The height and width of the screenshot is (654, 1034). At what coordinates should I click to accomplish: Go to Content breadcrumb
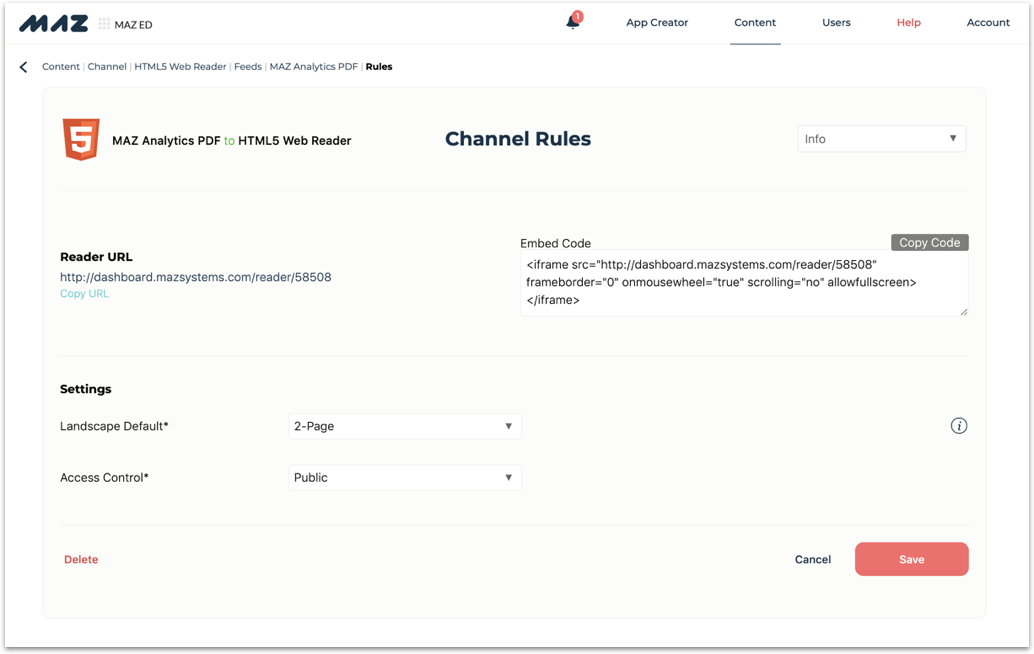pyautogui.click(x=61, y=67)
